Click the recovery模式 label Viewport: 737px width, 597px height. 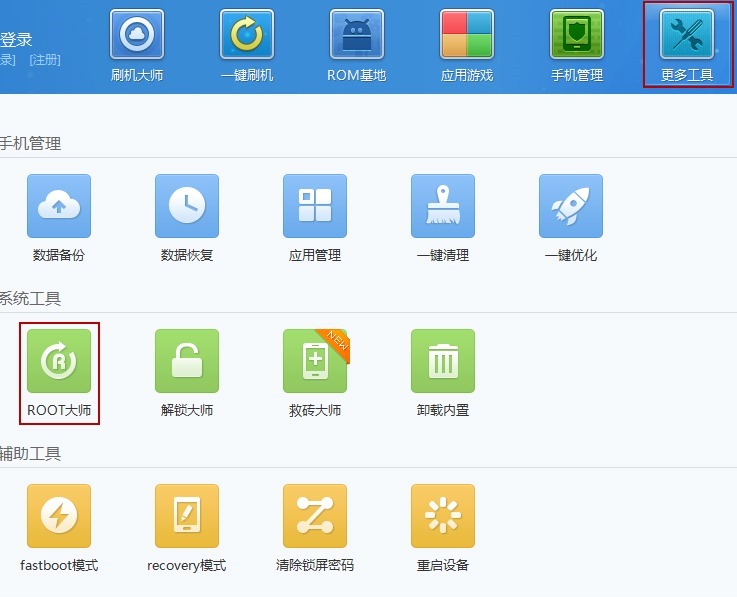[x=187, y=565]
